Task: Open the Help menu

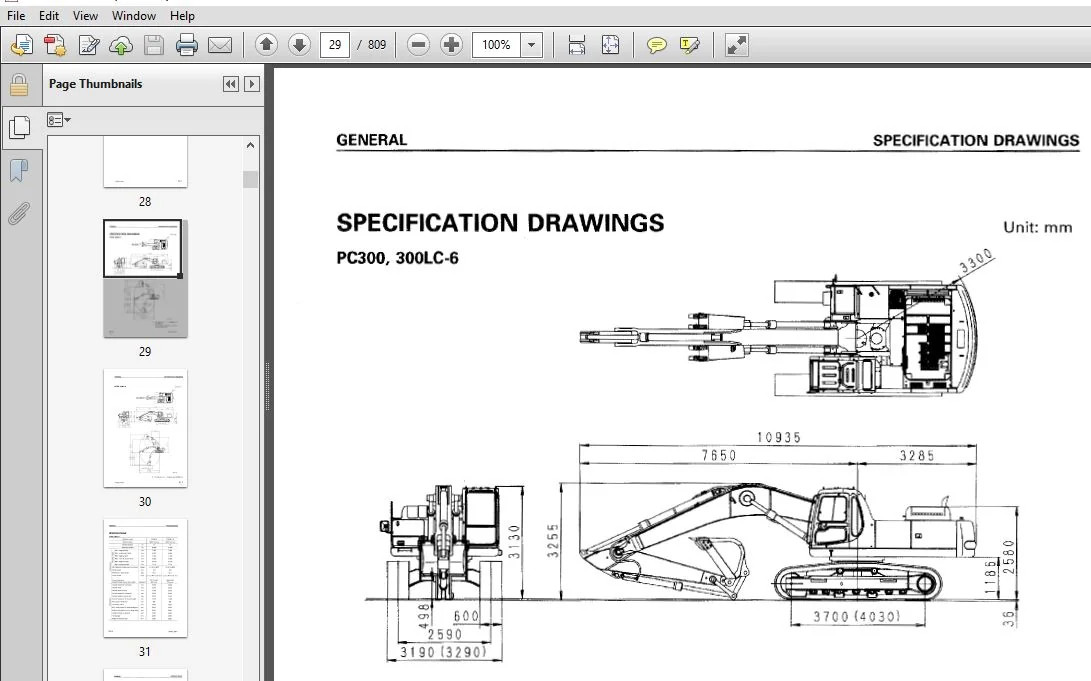Action: click(182, 15)
